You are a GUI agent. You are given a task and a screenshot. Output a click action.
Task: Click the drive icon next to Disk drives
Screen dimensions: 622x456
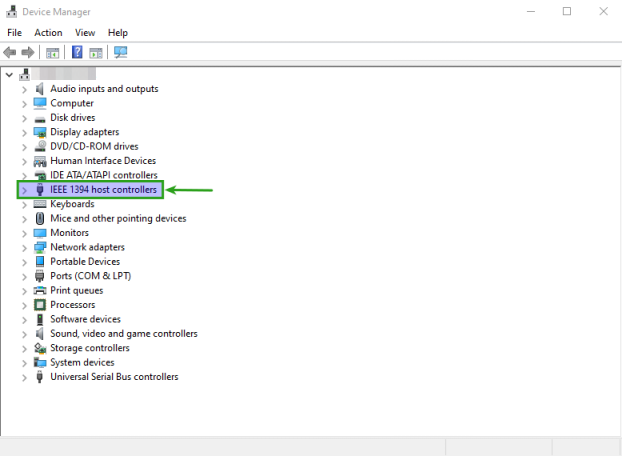[x=40, y=119]
